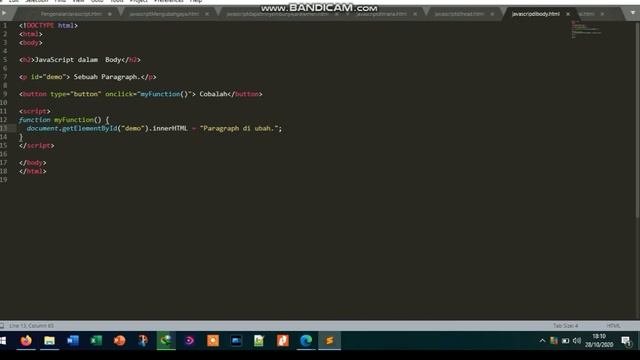This screenshot has width=640, height=360.
Task: Close the Pengenalanjavascript.html tab
Action: pos(109,14)
